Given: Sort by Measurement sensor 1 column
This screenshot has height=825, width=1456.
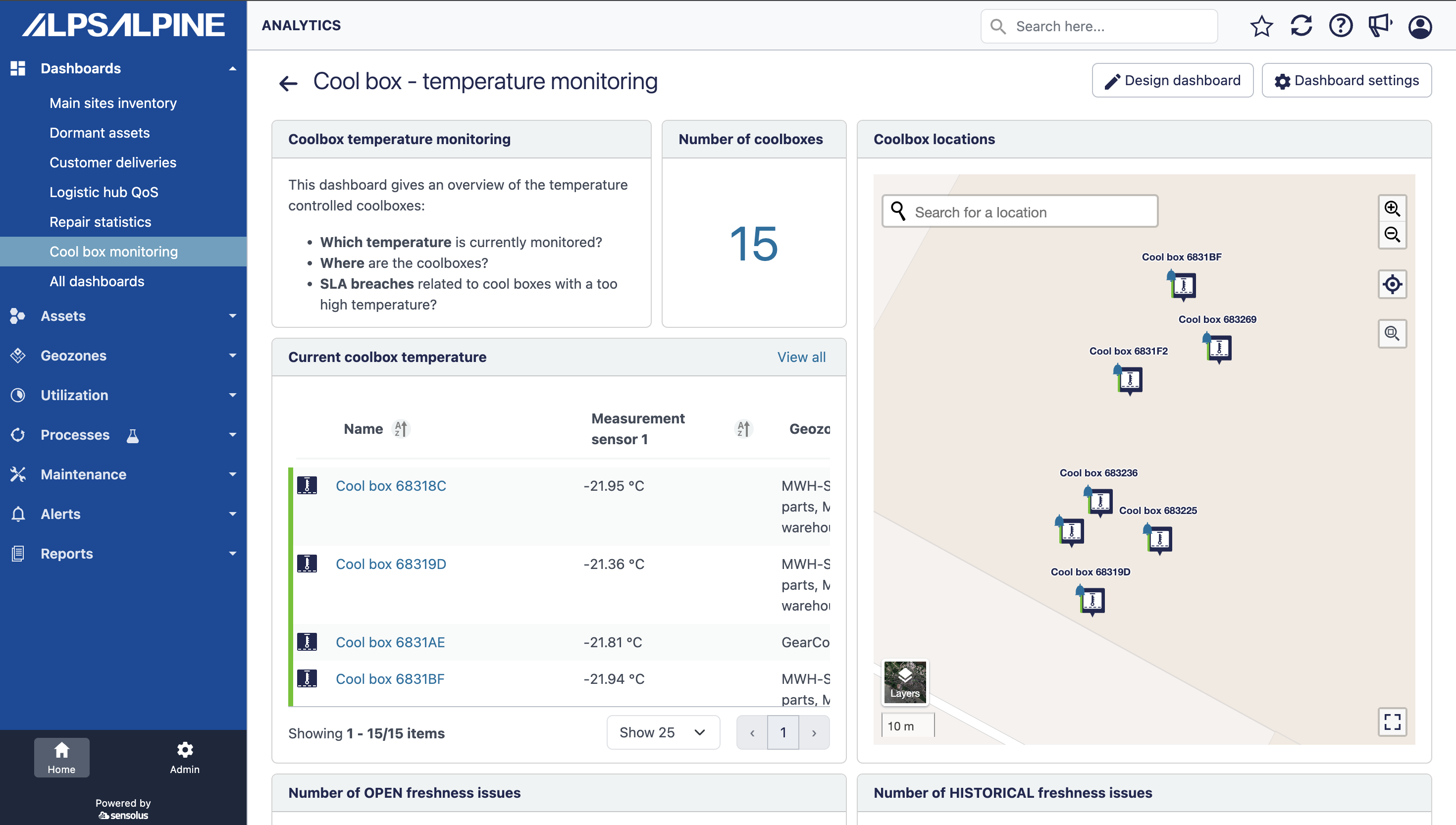Looking at the screenshot, I should click(743, 429).
